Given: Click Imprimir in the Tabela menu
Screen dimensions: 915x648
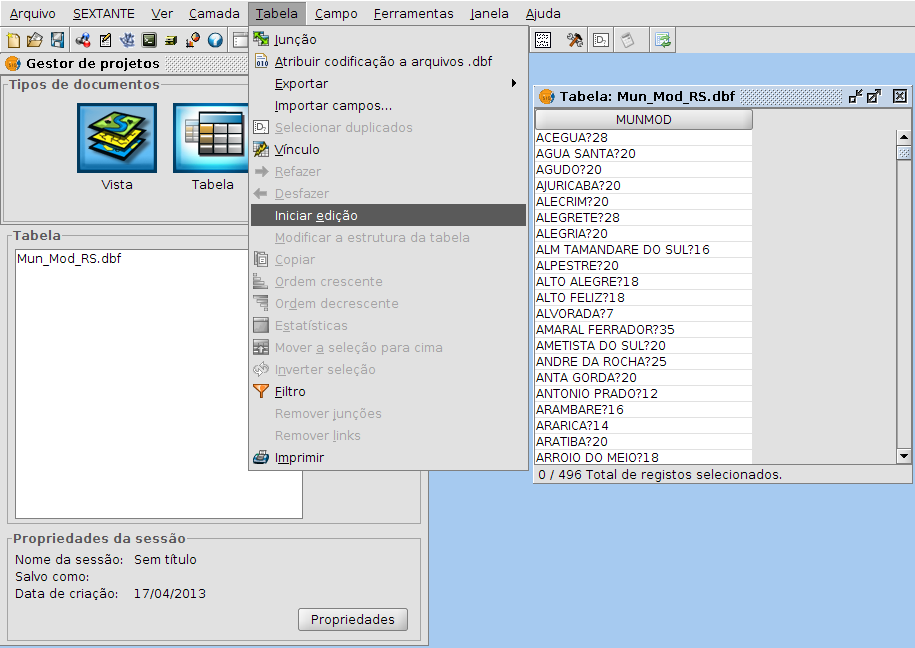Looking at the screenshot, I should click(299, 458).
